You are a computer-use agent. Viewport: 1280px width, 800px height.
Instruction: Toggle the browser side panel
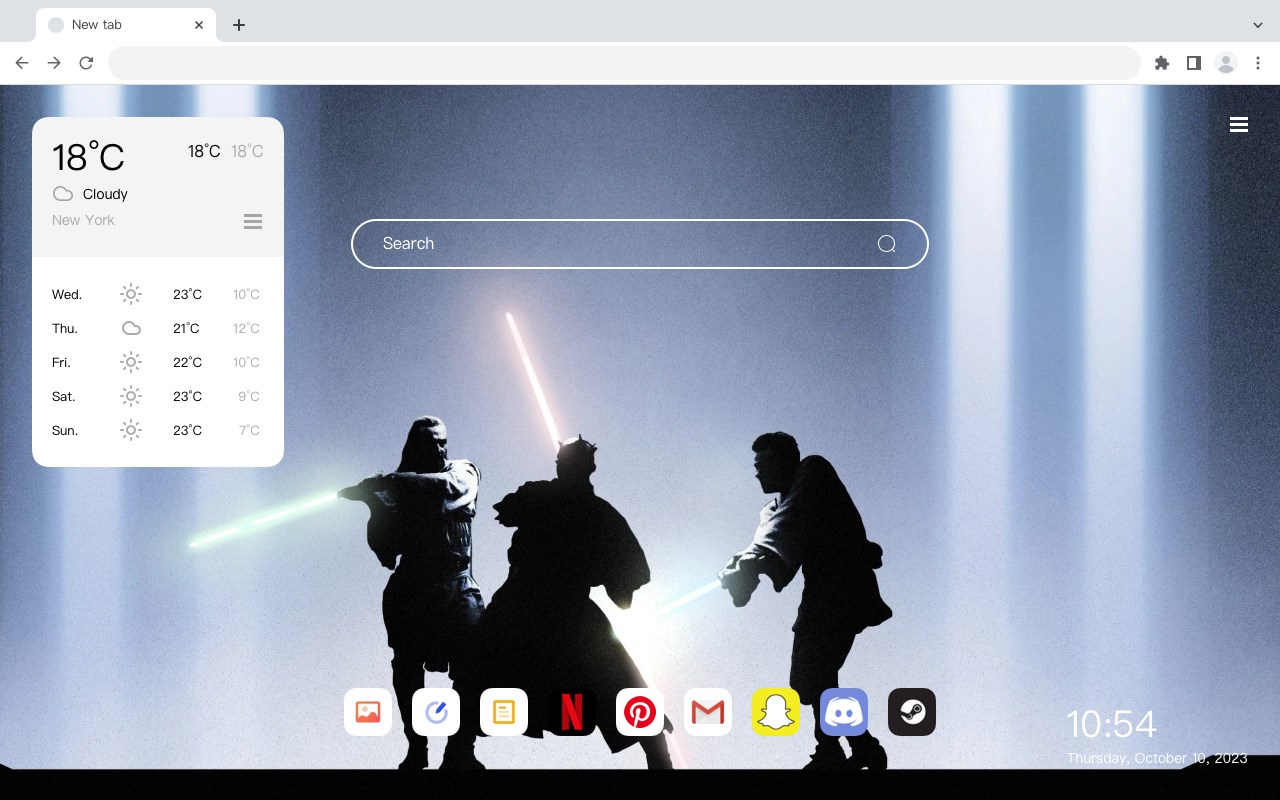click(1193, 63)
